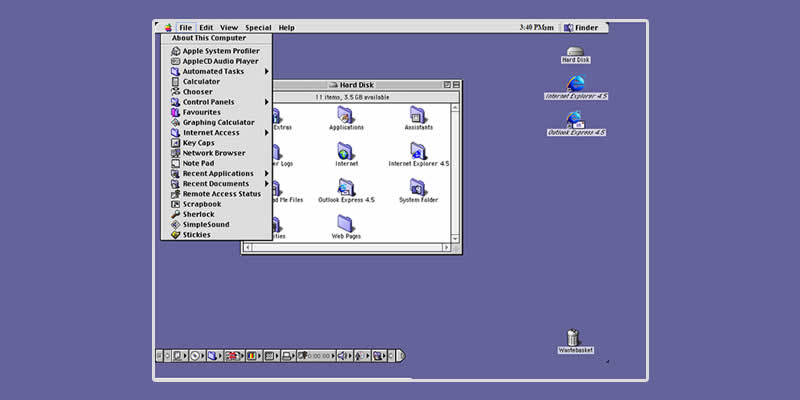Expand the Automated Tasks submenu arrow
Screen dimensions: 800x400
266,71
